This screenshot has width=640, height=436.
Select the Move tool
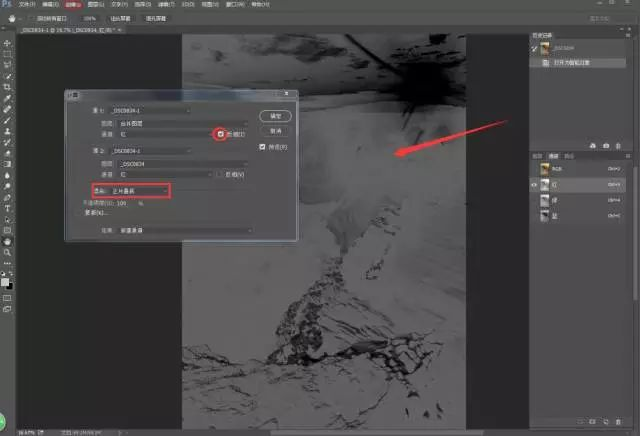pos(8,43)
